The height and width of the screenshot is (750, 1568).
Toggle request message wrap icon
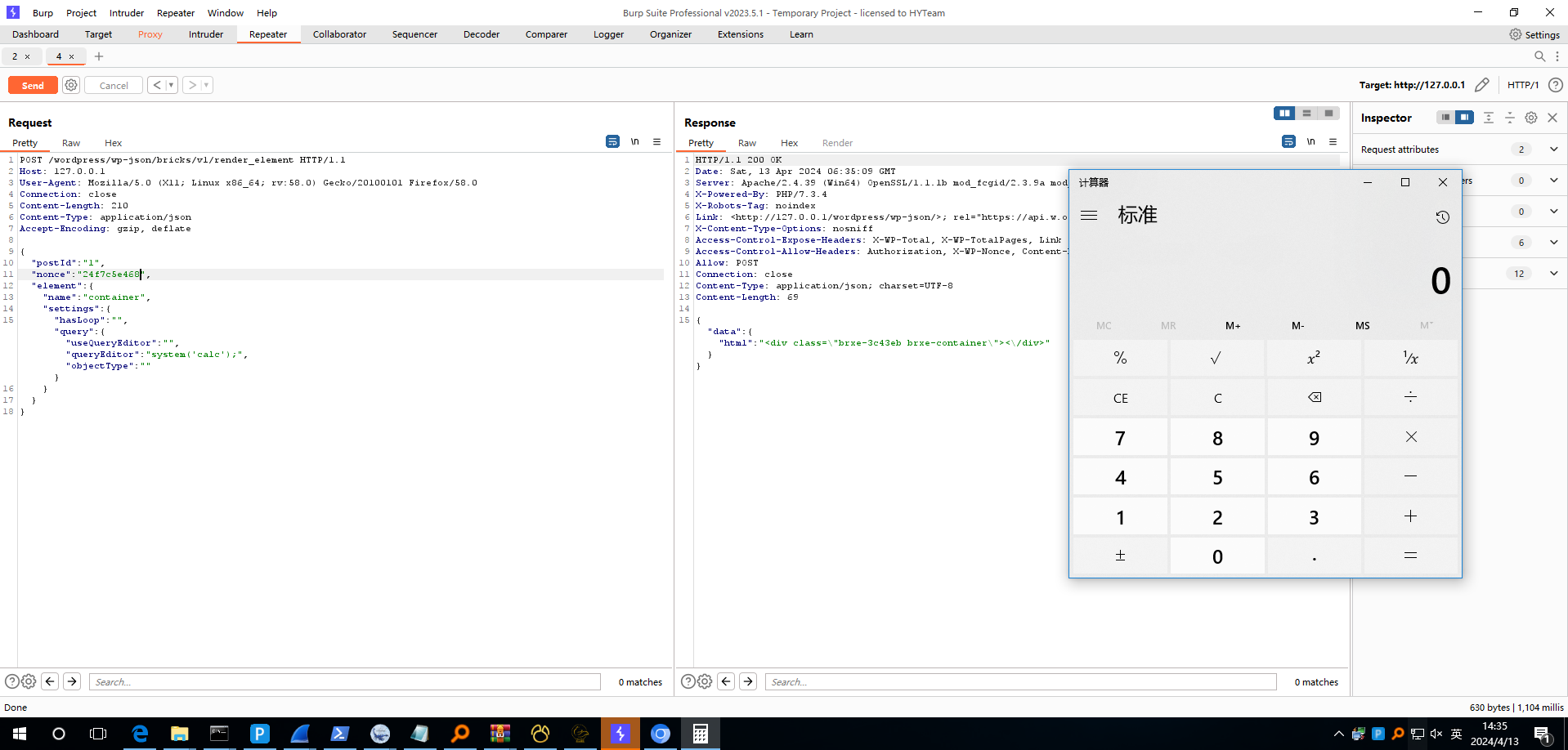click(x=612, y=141)
